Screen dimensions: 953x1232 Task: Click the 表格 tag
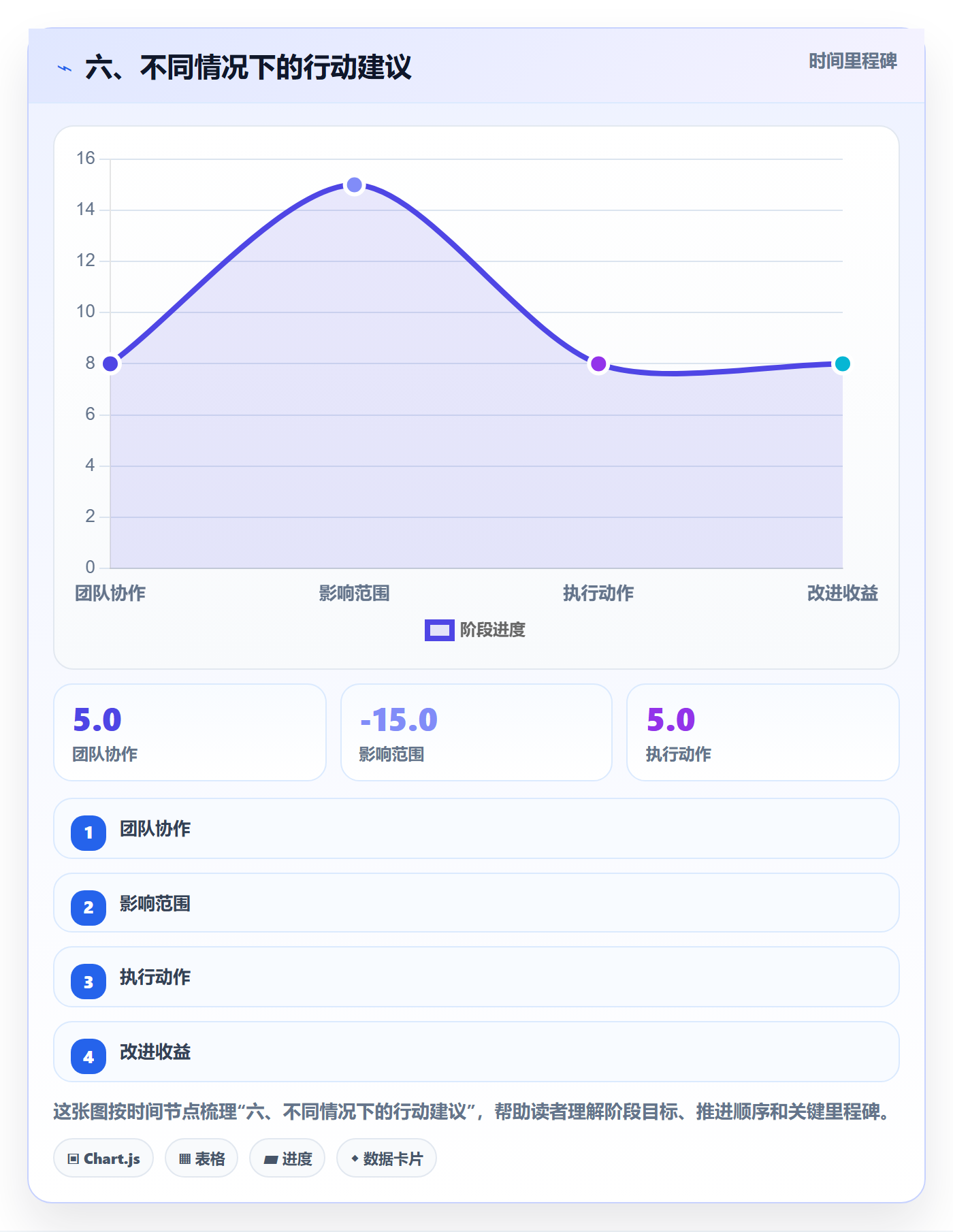pos(201,1158)
